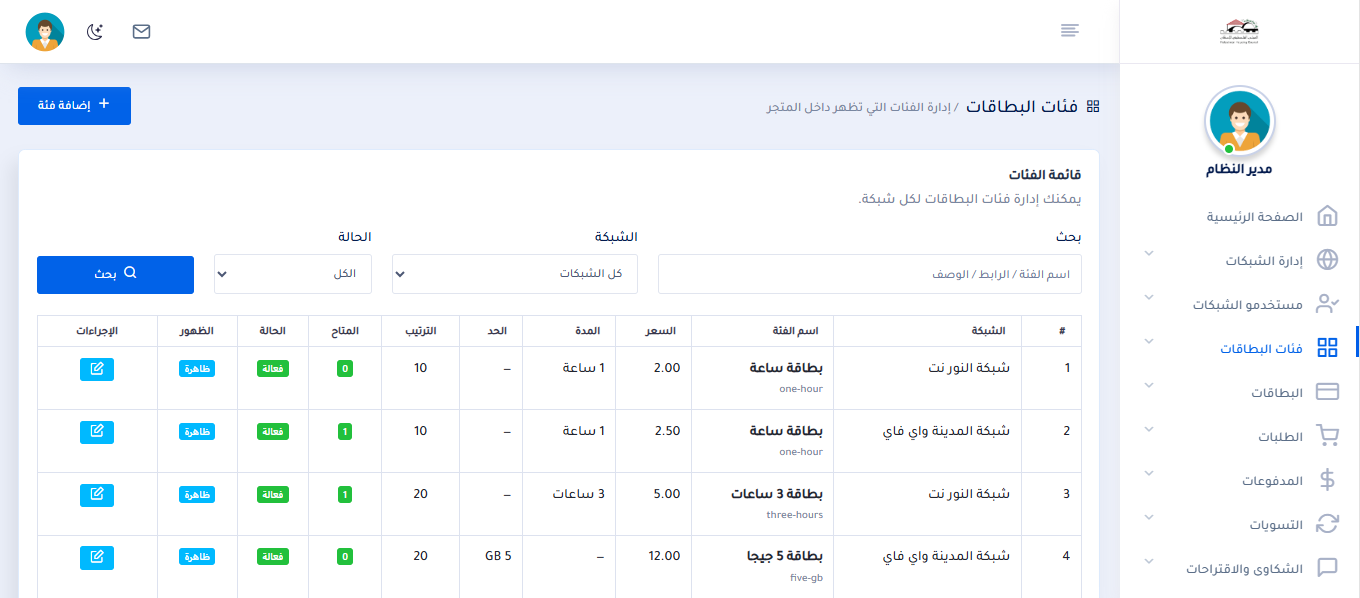Click the dollar sign المدفوعات icon
Screen dimensions: 1360x598
1327,480
